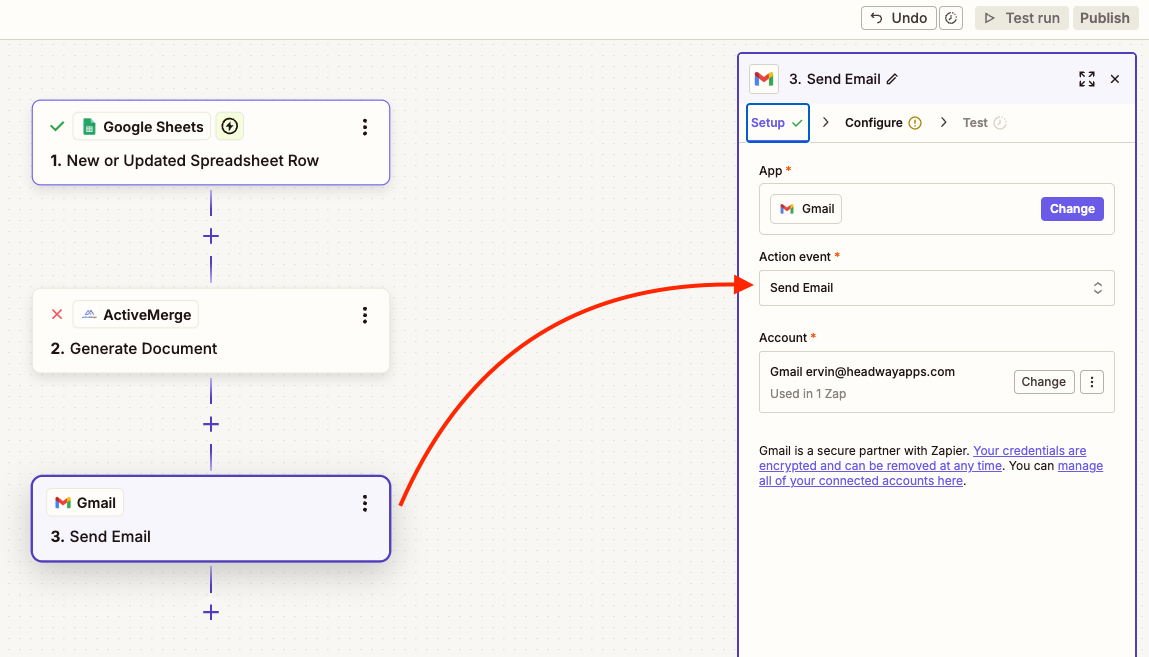The image size is (1149, 657).
Task: Open the credentials are encrypted link
Action: (1029, 451)
